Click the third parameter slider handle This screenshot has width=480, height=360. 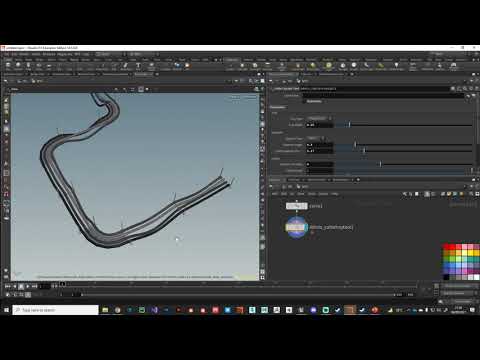click(364, 151)
